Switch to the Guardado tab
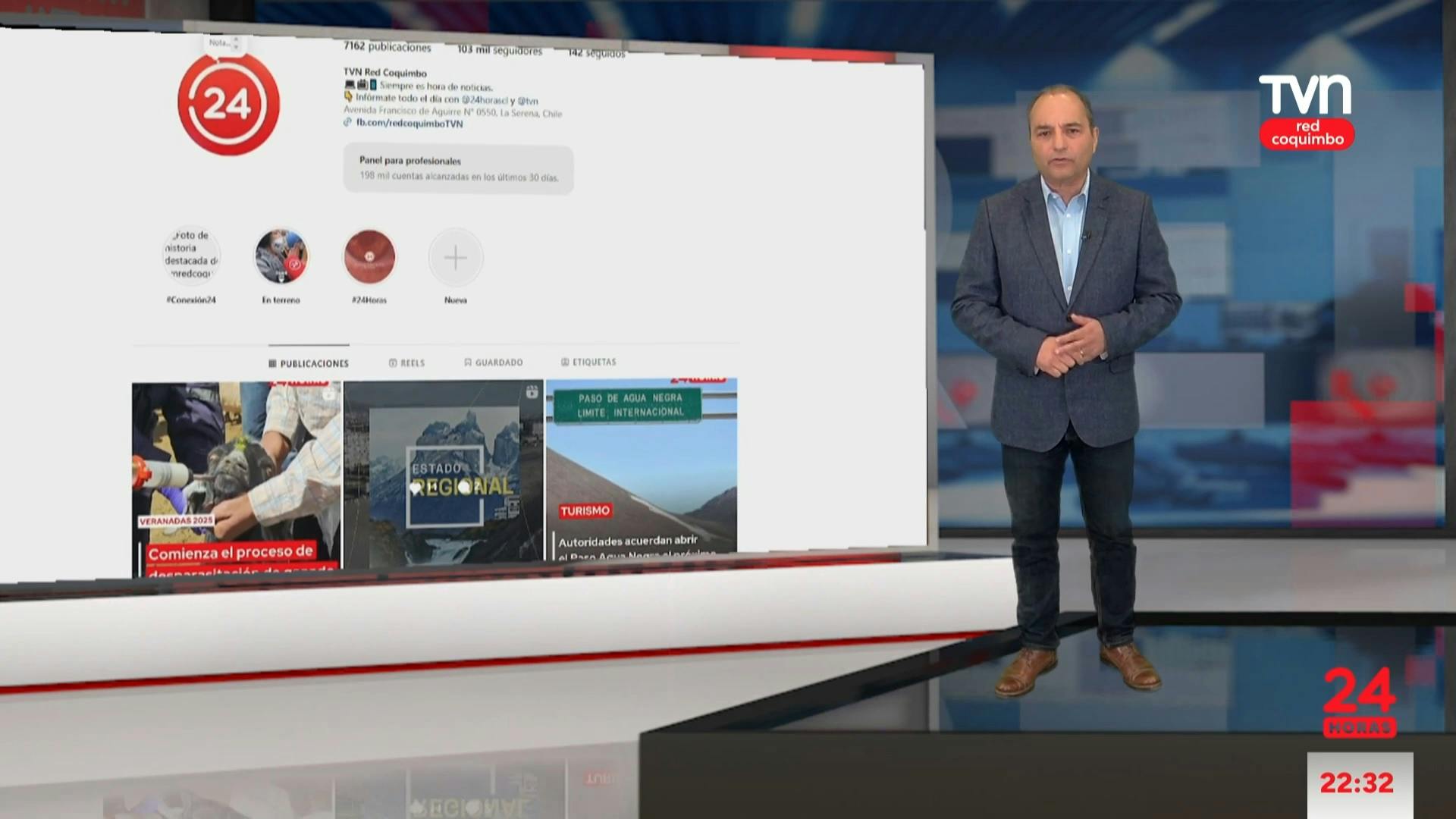The width and height of the screenshot is (1456, 819). coord(494,362)
